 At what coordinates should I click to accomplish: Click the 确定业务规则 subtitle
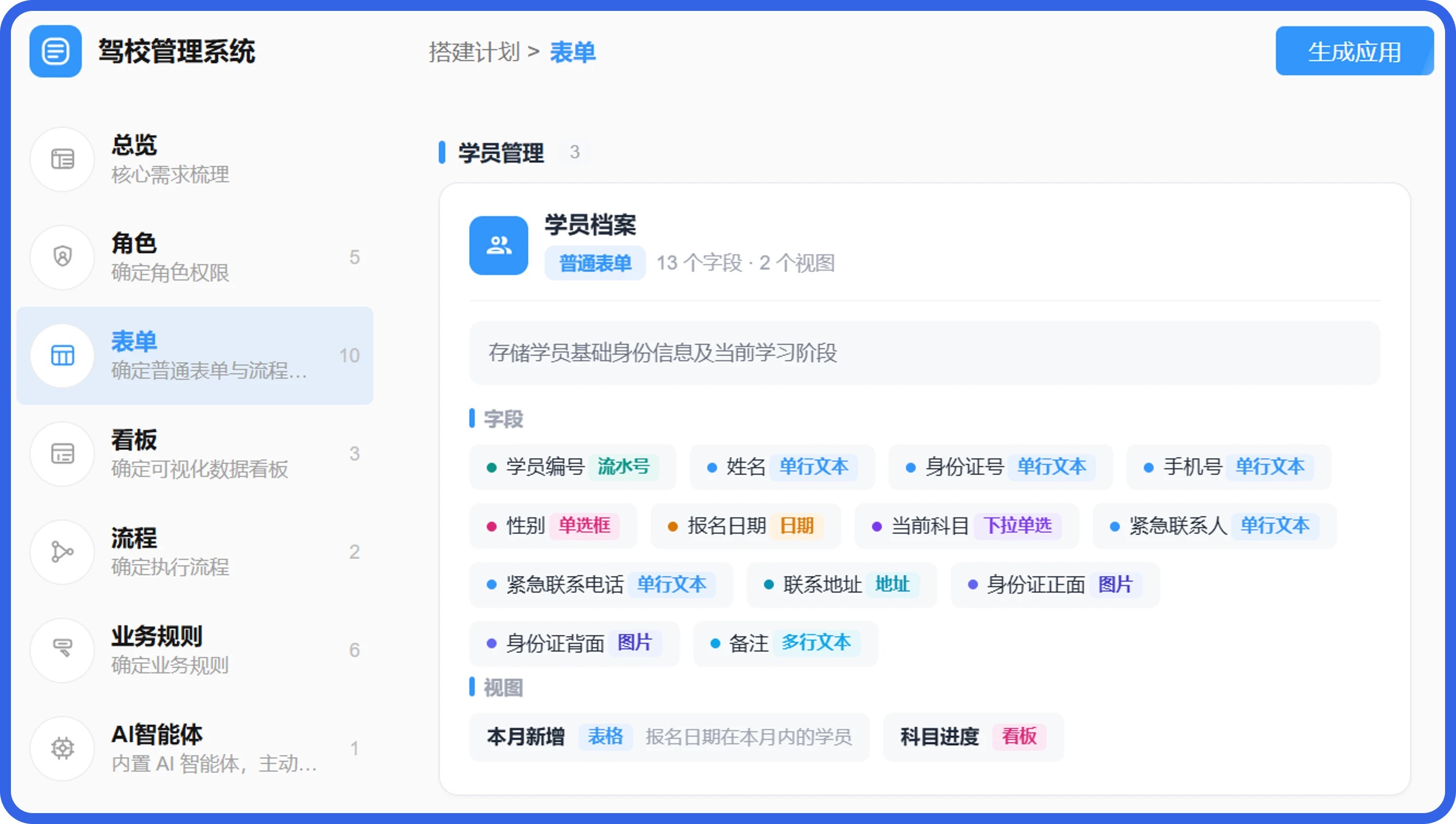pyautogui.click(x=170, y=666)
